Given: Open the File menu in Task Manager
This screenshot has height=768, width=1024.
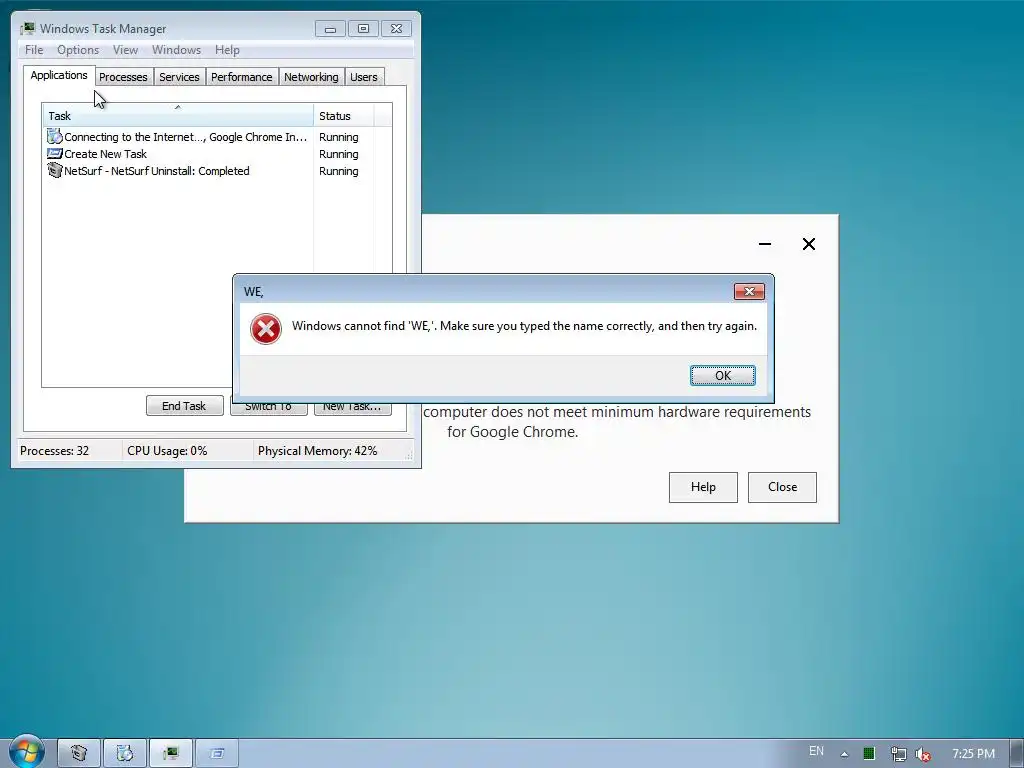Looking at the screenshot, I should point(34,50).
